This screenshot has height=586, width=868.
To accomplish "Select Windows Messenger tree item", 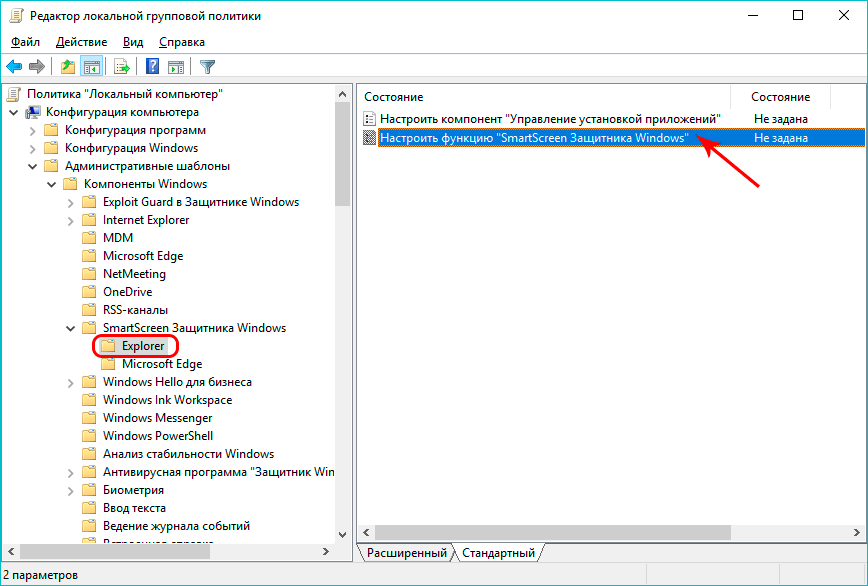I will 157,418.
